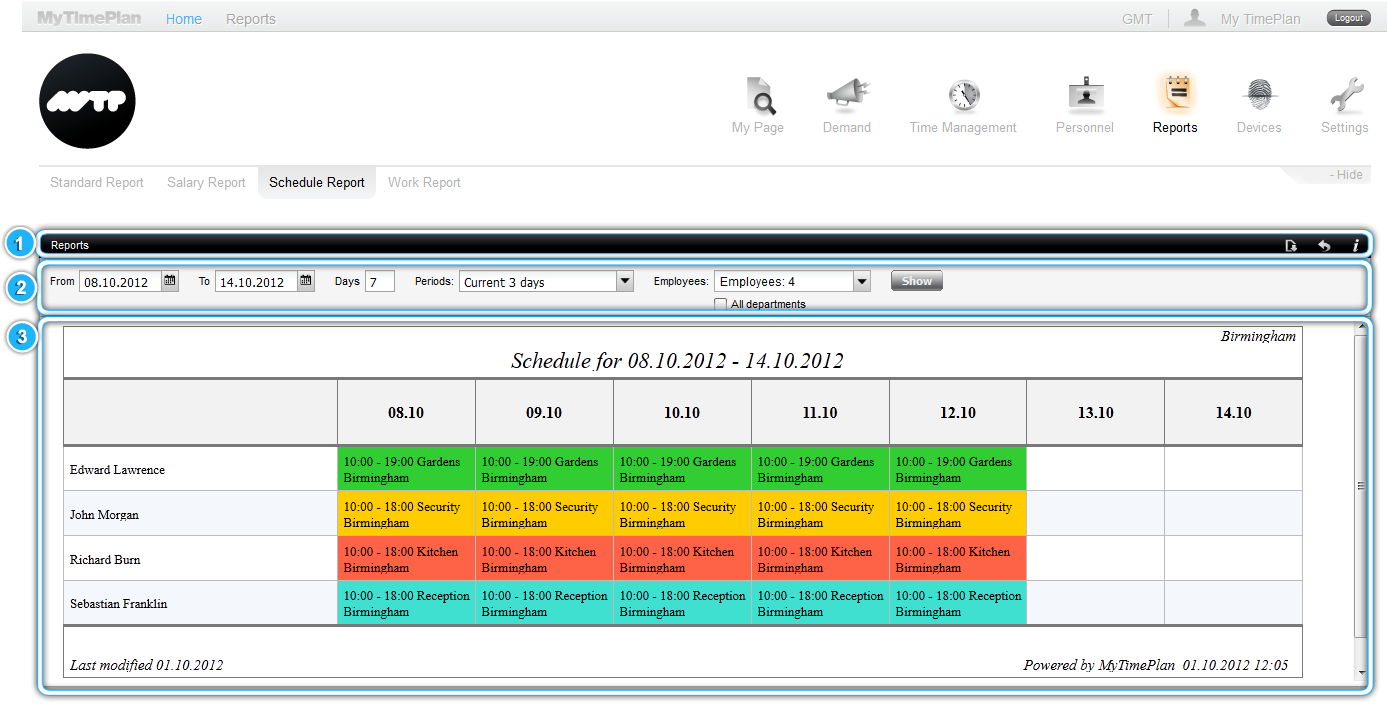Click John Morgan Security shift on 12.10
1387x717 pixels.
tap(958, 514)
